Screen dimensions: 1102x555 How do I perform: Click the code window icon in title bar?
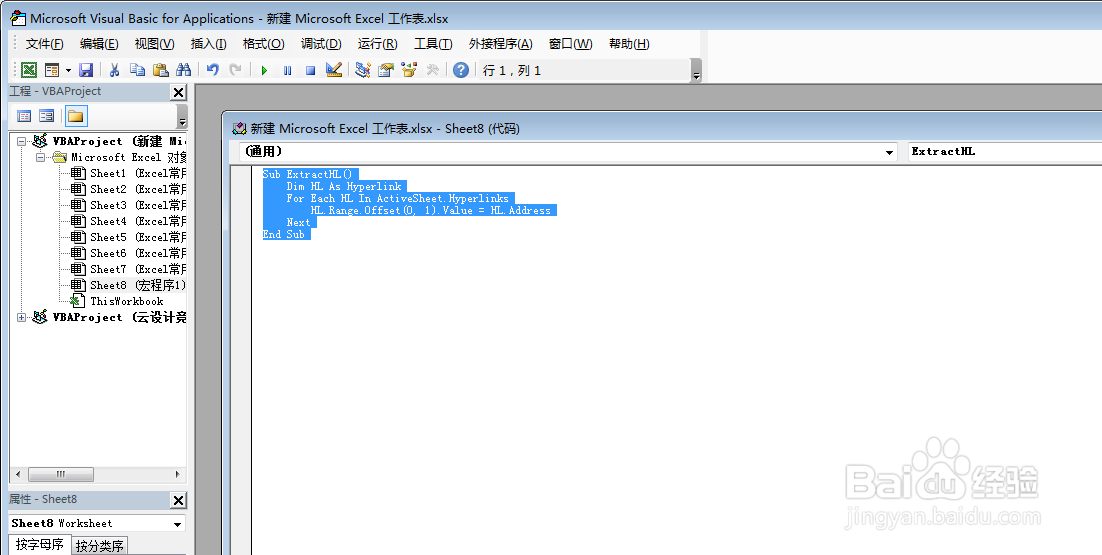tap(239, 129)
